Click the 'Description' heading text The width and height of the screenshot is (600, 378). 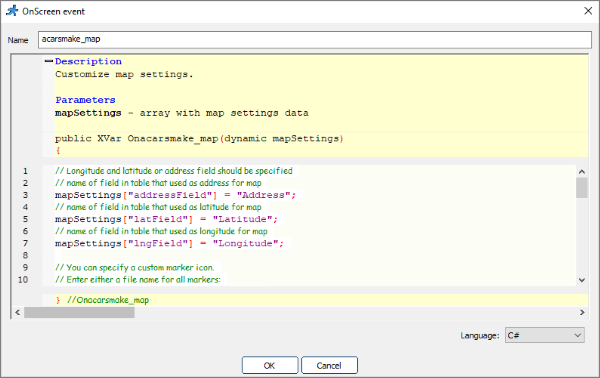[x=88, y=61]
